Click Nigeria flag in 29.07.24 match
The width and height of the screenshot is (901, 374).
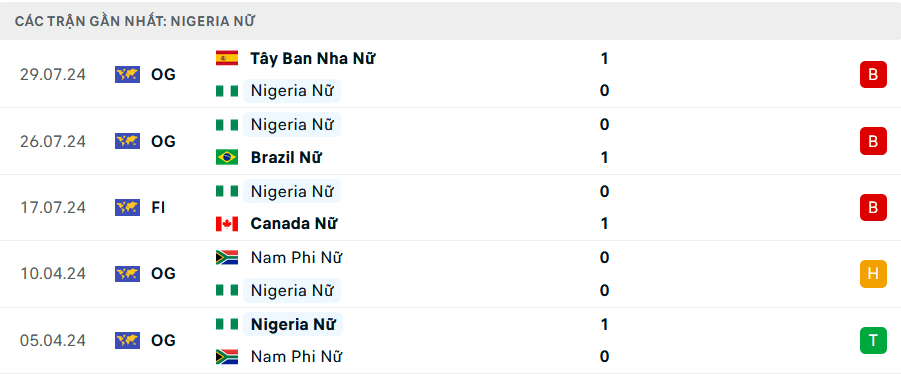227,91
